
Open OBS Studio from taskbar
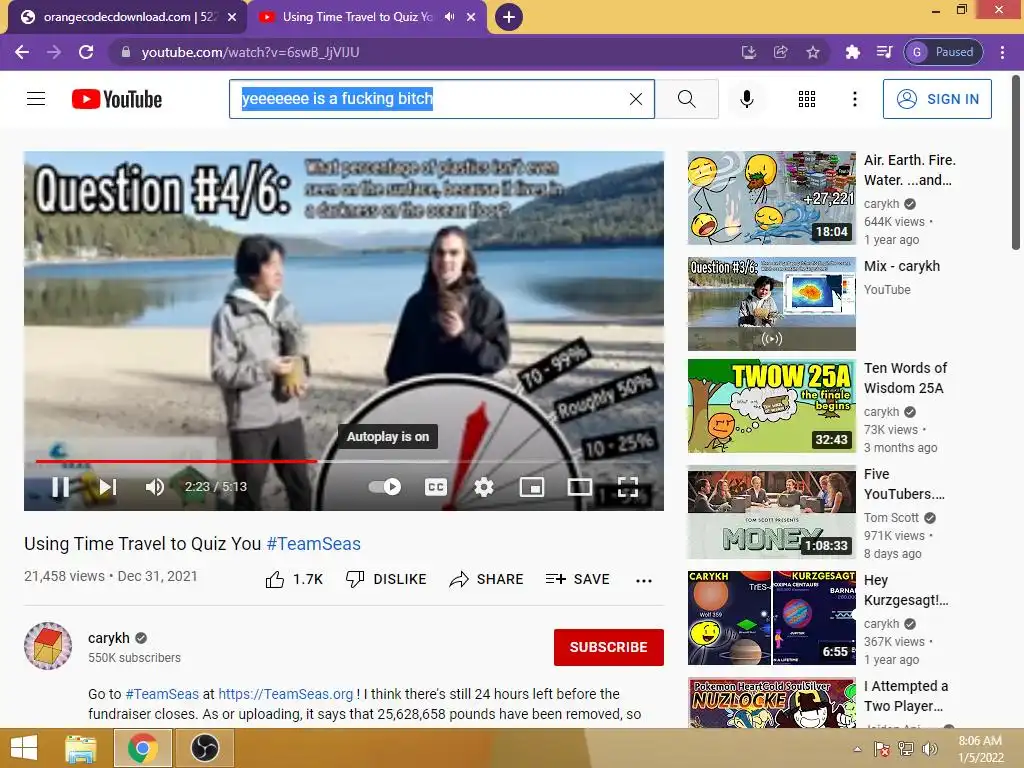point(204,748)
